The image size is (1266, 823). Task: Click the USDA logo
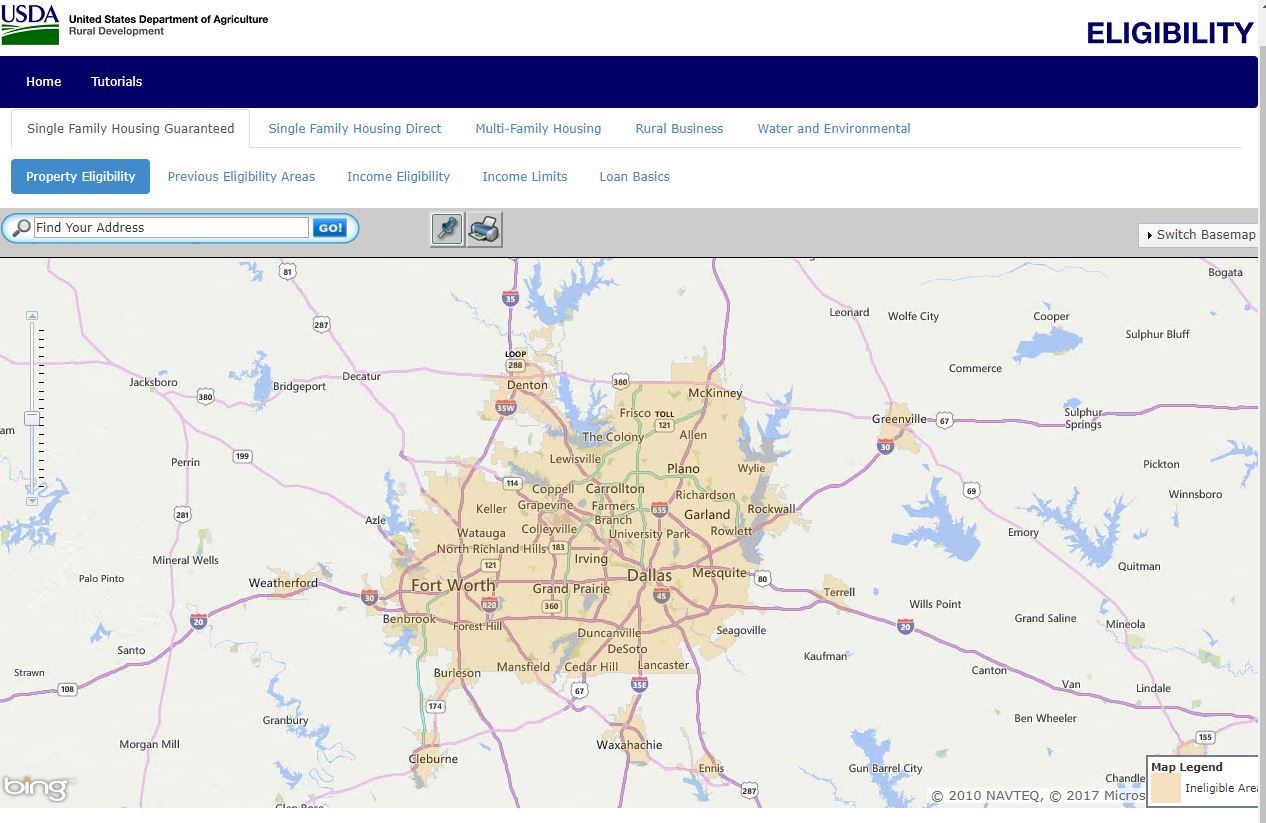(30, 24)
